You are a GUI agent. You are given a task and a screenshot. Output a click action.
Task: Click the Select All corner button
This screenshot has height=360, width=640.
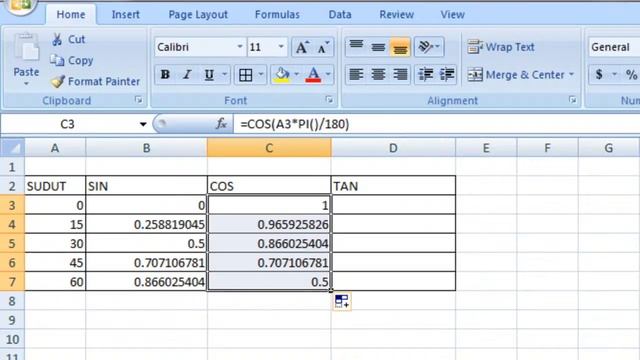pos(12,148)
